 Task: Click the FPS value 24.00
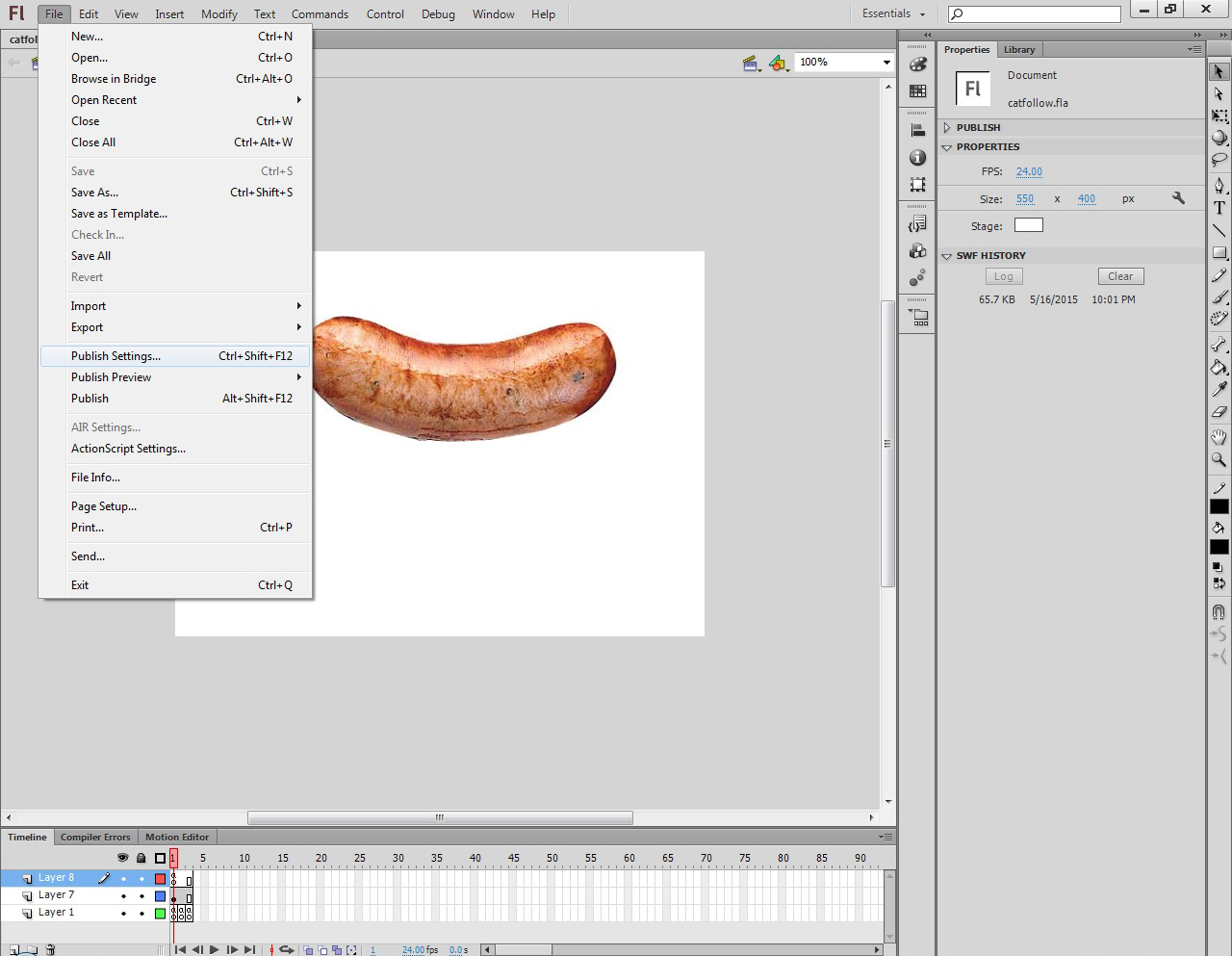click(1029, 171)
